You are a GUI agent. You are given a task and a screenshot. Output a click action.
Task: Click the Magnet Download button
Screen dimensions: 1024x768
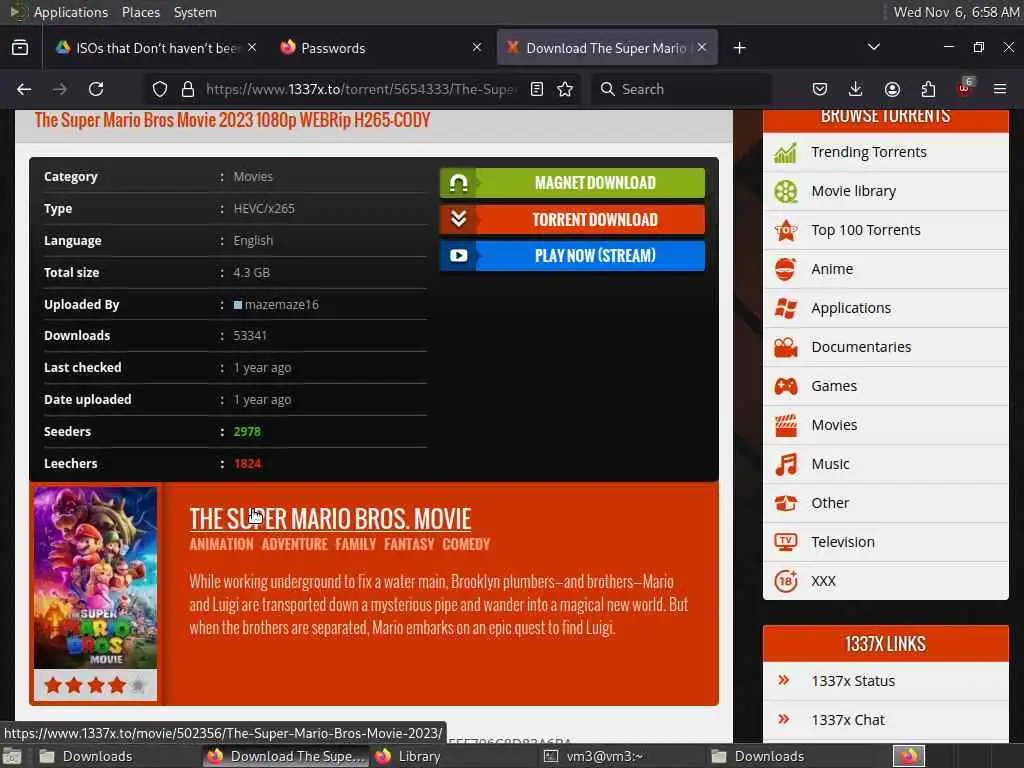coord(573,183)
